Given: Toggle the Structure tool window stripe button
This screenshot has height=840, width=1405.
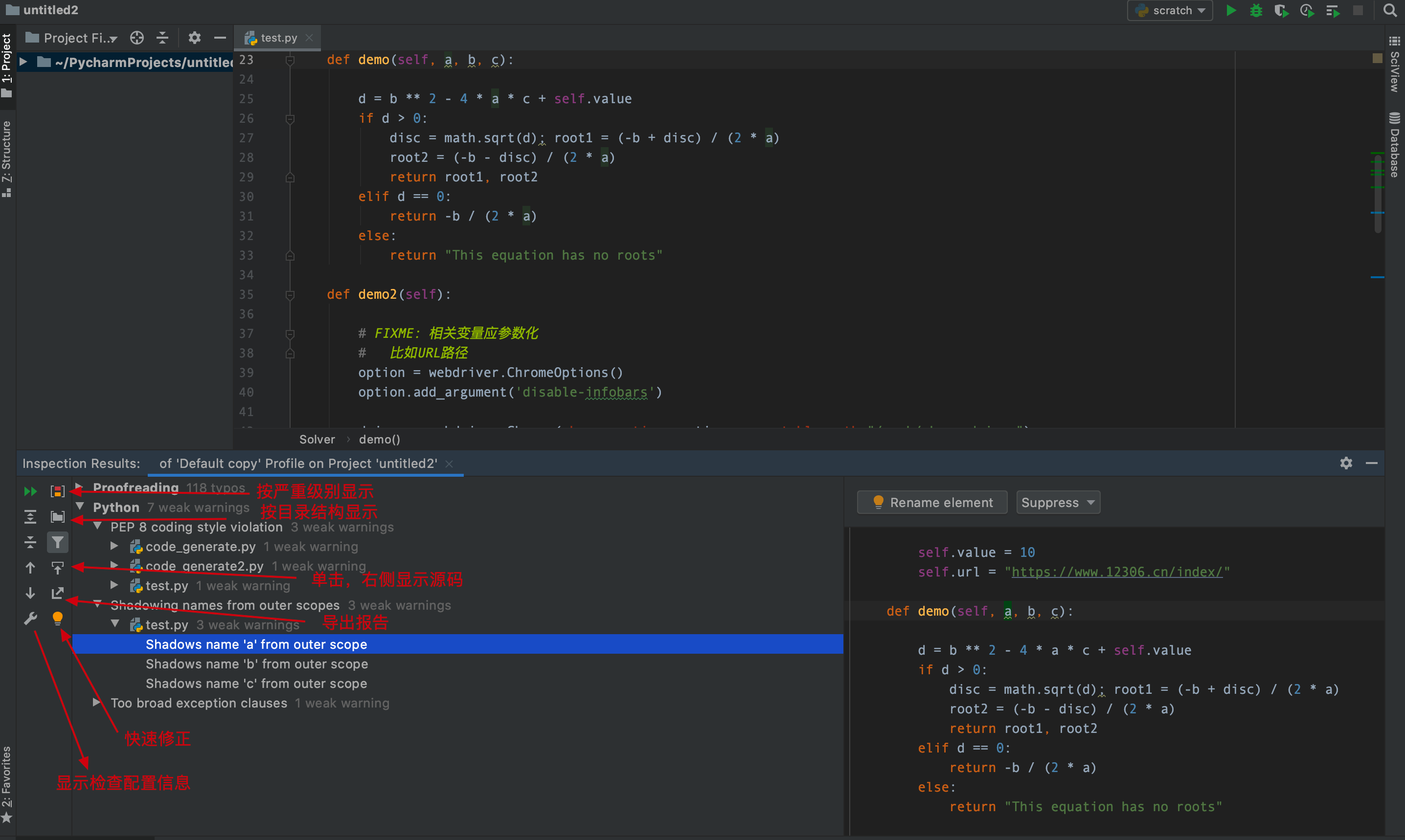Looking at the screenshot, I should [7, 158].
